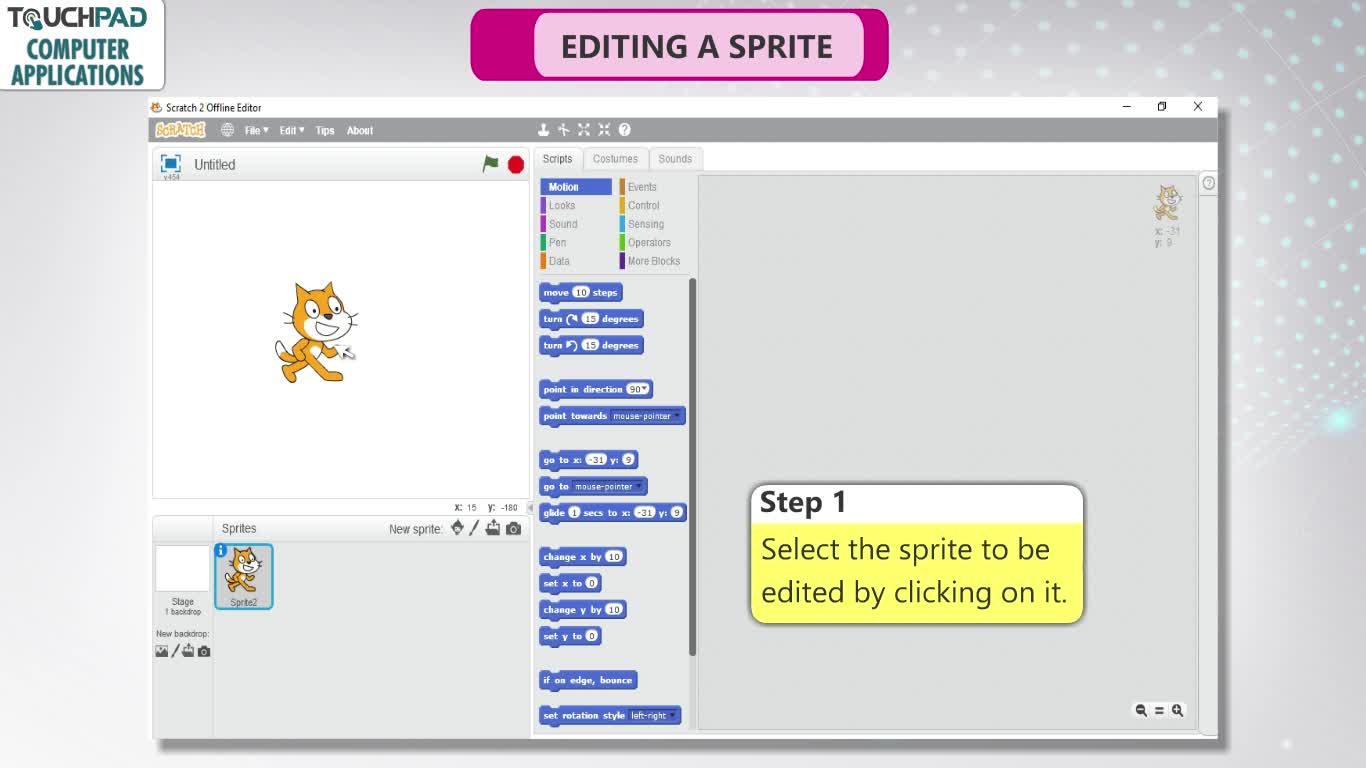Open Sprite2 info button

tap(221, 550)
